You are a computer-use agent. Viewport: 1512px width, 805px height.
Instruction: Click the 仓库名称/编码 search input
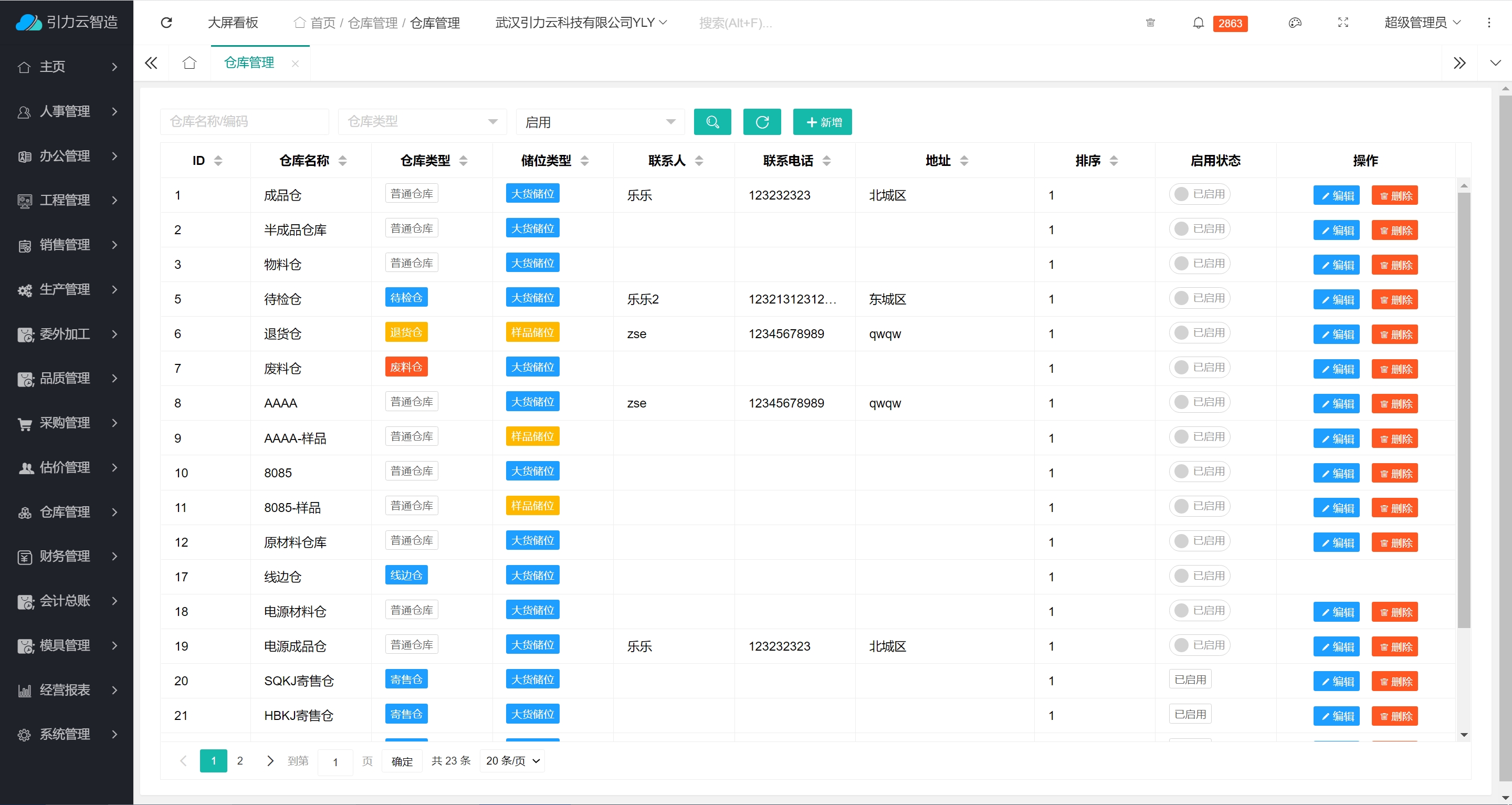[x=244, y=122]
